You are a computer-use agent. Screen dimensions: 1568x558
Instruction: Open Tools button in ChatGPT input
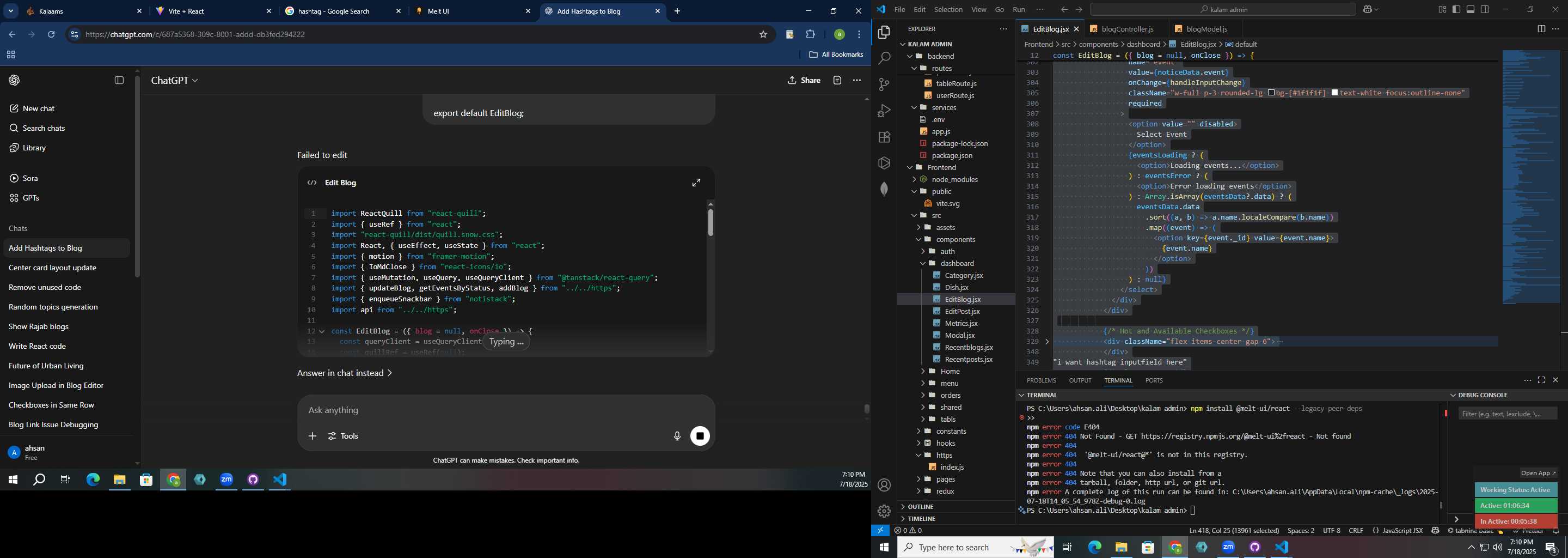click(344, 436)
